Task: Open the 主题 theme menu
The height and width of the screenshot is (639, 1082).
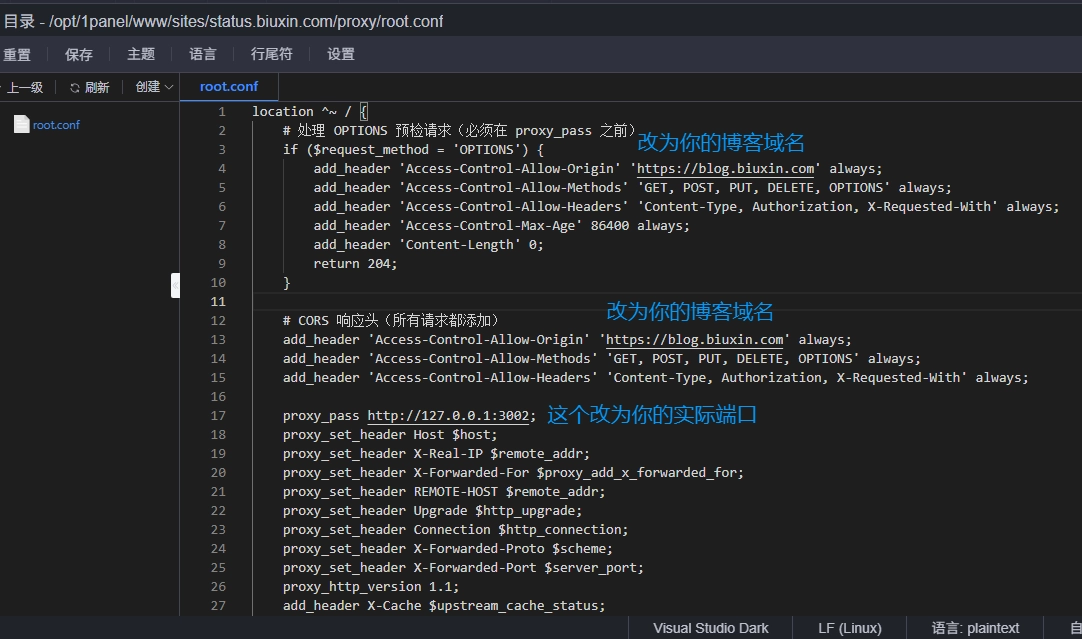Action: point(141,54)
